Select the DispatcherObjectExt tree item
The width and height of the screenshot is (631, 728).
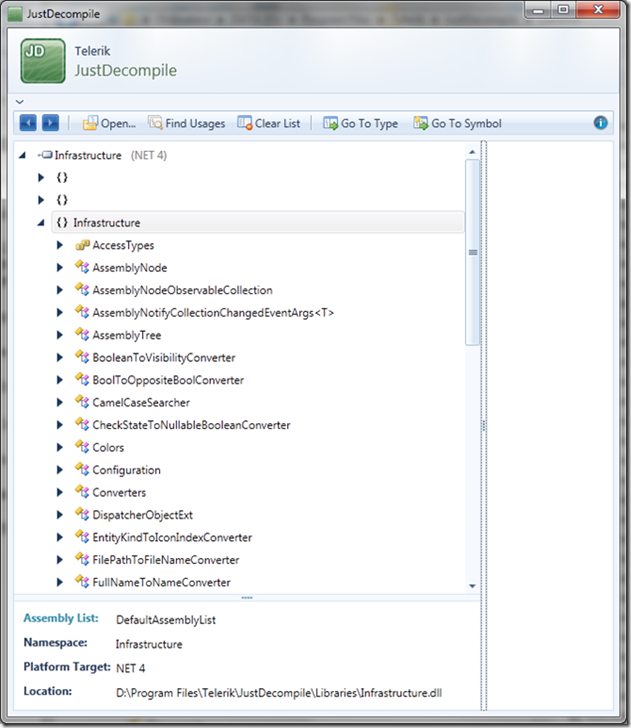click(x=143, y=515)
